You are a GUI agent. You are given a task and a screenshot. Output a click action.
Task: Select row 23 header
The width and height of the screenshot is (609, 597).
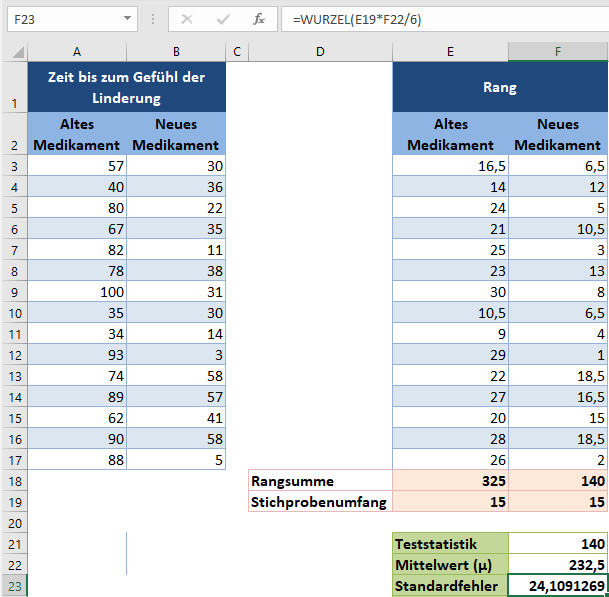[14, 586]
